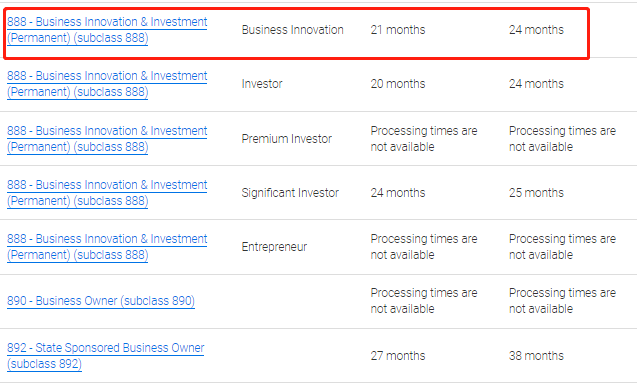Open the subclass 888 link beside Premium Investor
Screen dimensions: 637x385
click(x=107, y=138)
